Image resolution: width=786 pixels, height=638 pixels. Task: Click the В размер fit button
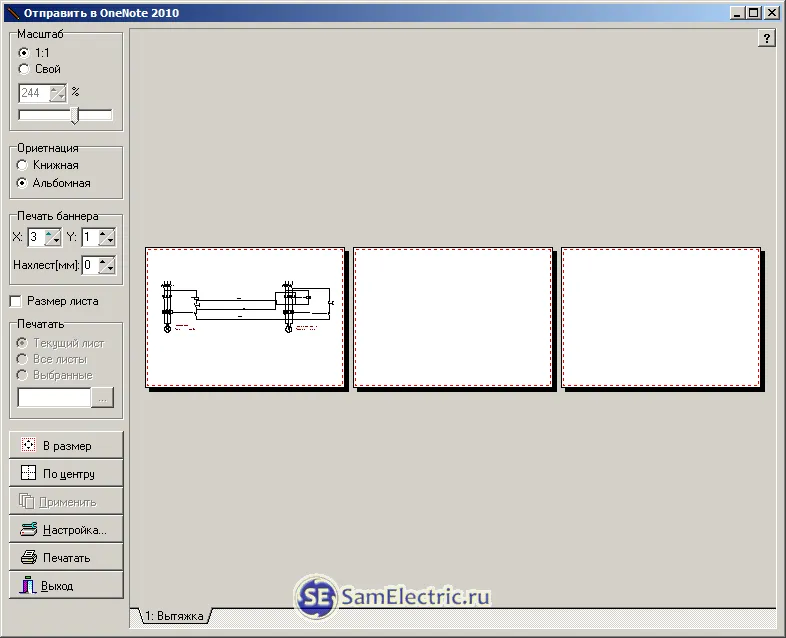pyautogui.click(x=66, y=445)
